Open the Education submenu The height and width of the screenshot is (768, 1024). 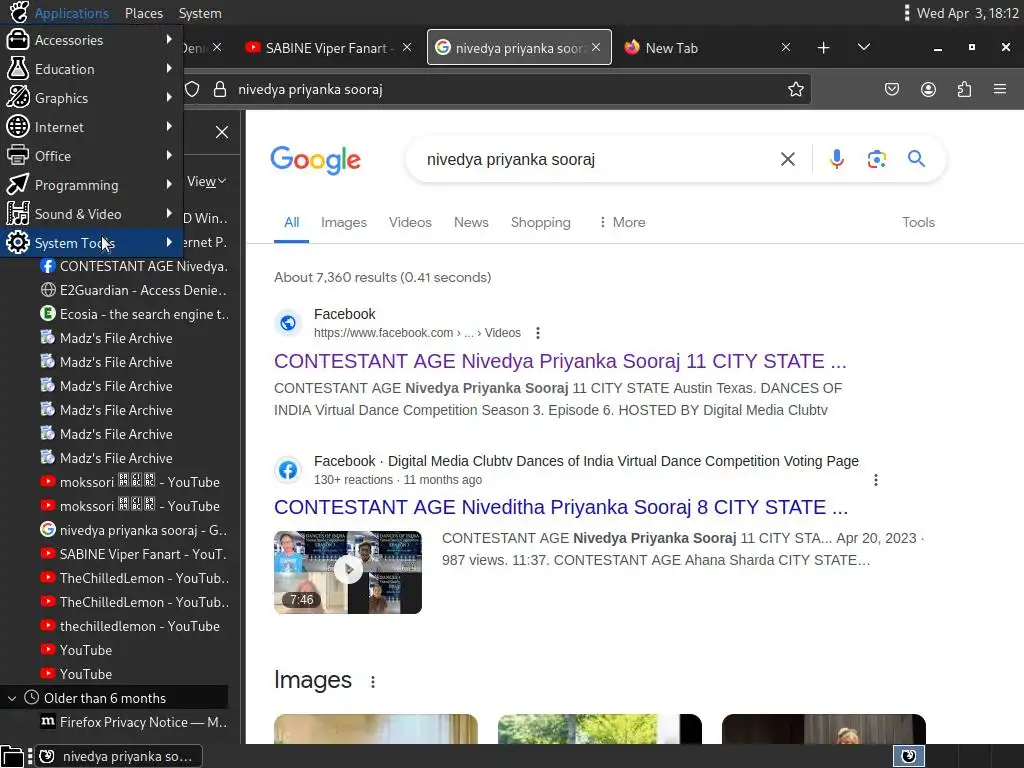coord(91,69)
